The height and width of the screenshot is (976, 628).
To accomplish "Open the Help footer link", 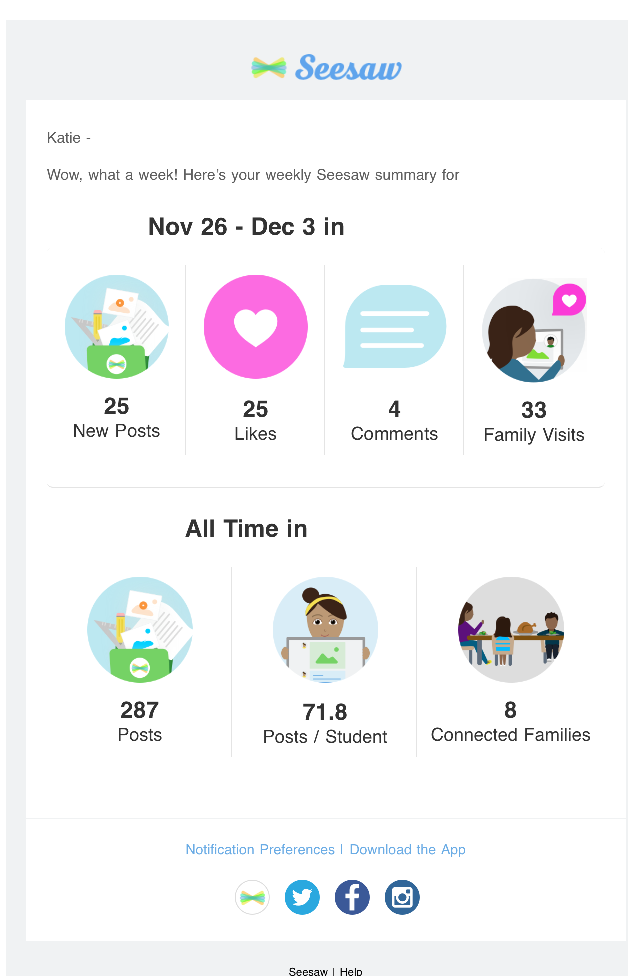I will click(351, 971).
